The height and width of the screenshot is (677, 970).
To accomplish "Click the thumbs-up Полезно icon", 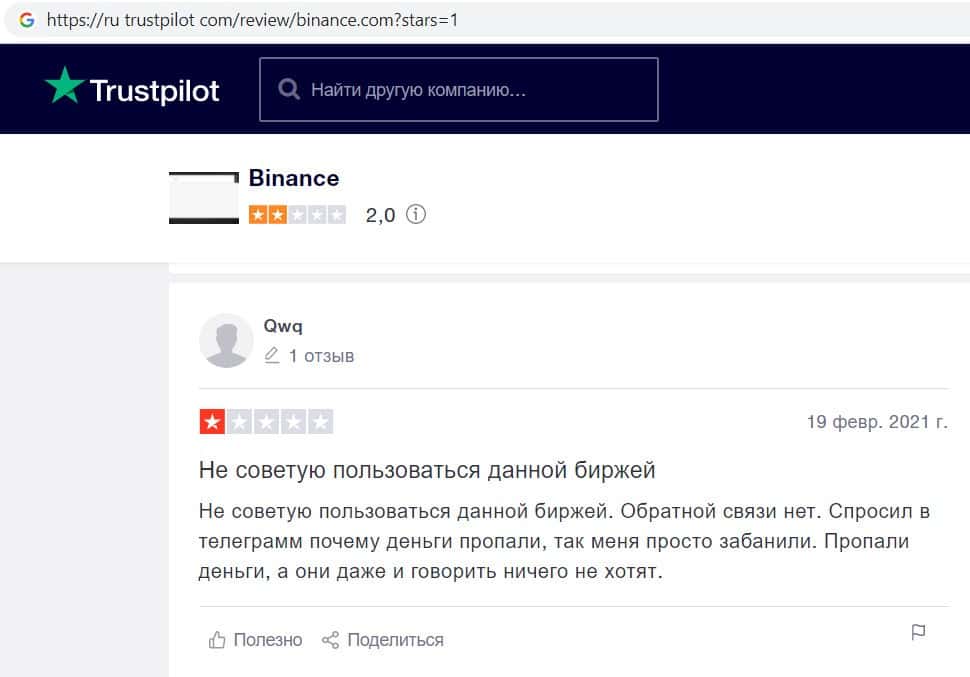I will (216, 639).
